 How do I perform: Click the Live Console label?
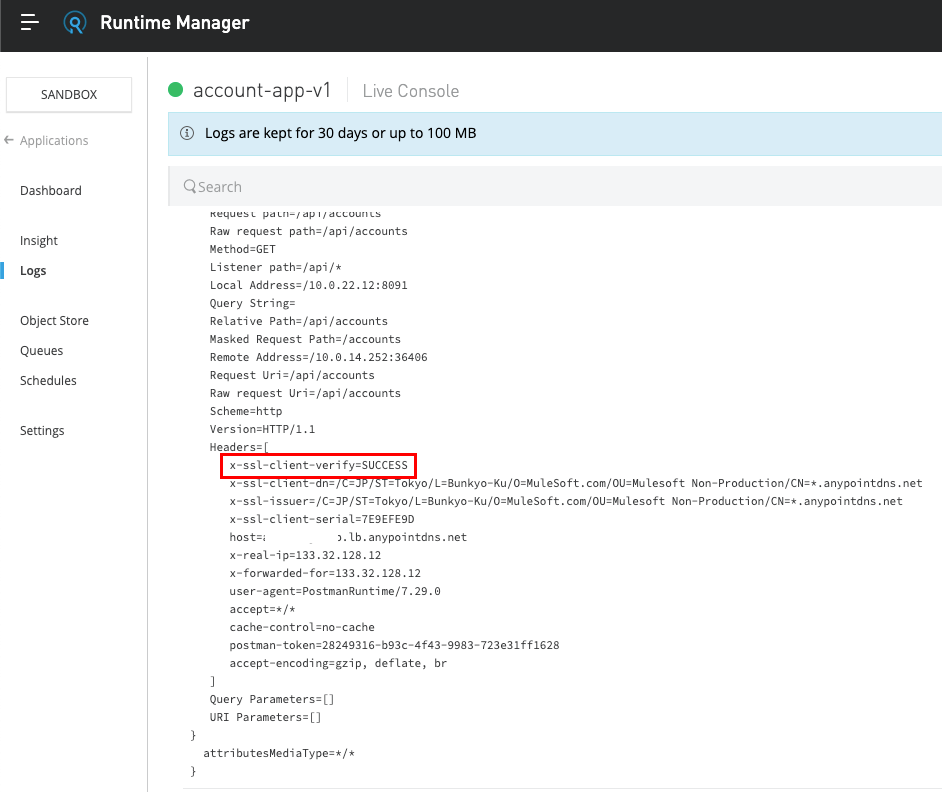pyautogui.click(x=410, y=91)
